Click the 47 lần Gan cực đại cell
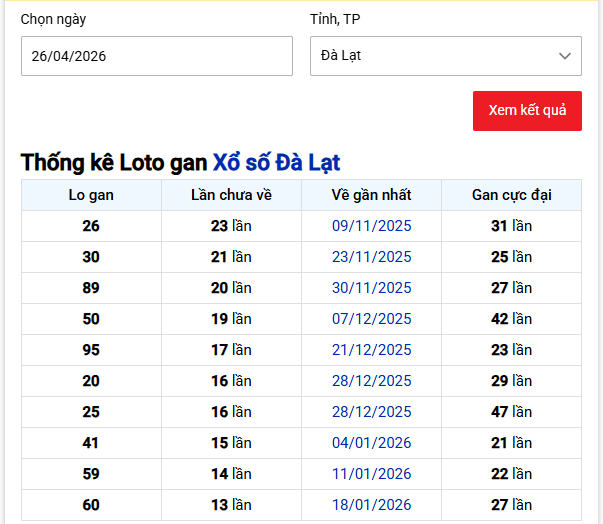This screenshot has height=524, width=603. pos(511,412)
